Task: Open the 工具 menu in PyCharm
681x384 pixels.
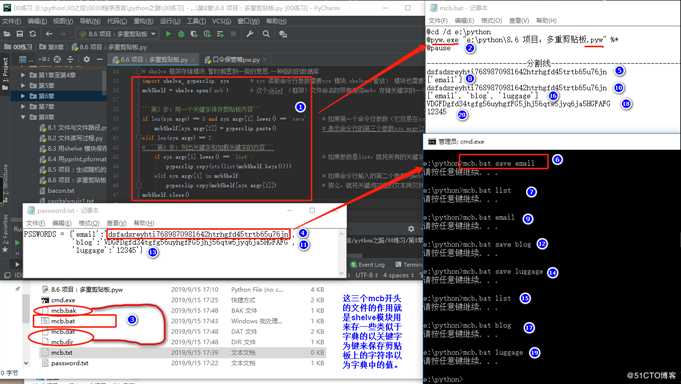Action: (196, 21)
